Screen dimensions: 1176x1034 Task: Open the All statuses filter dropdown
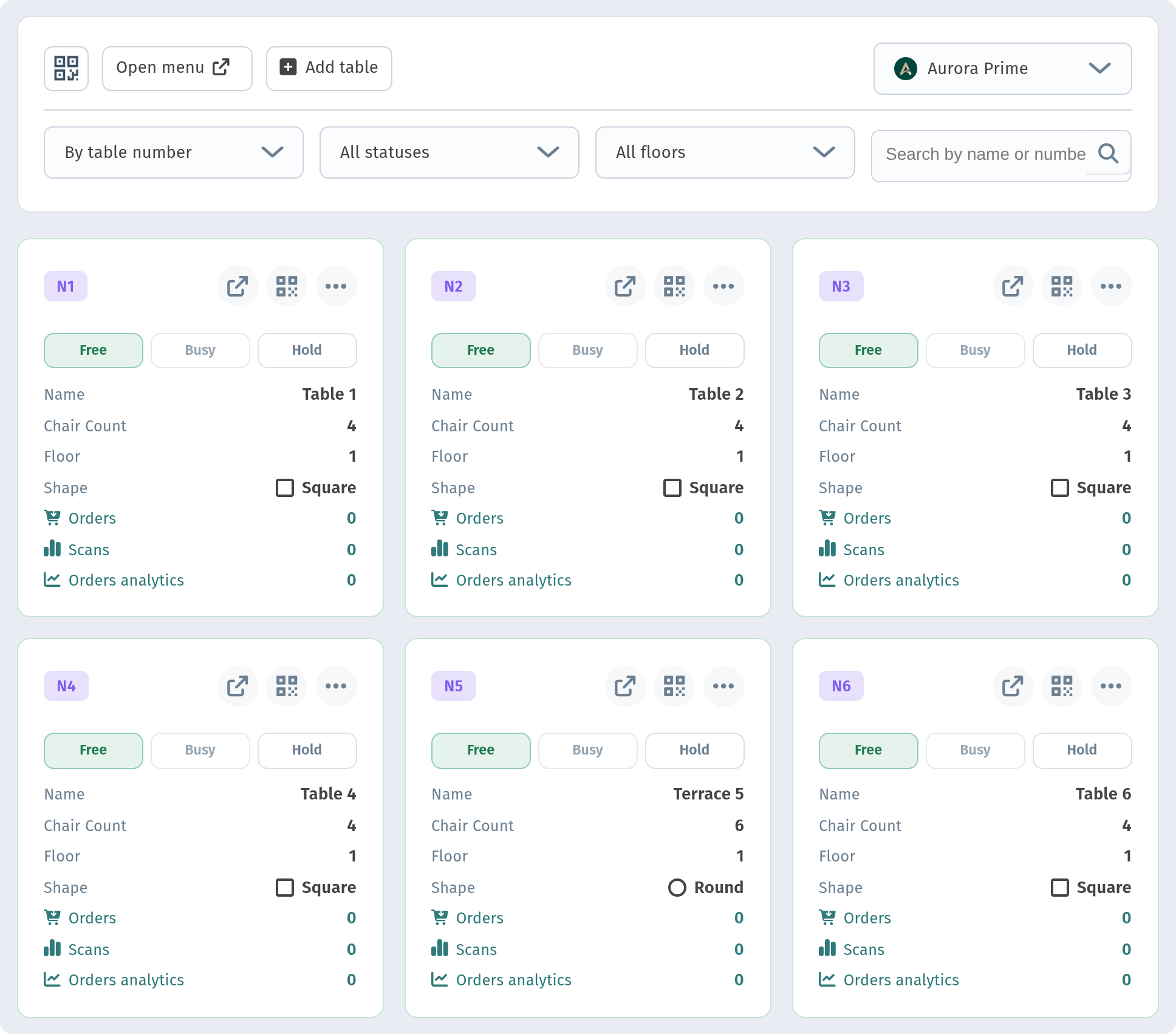coord(450,152)
